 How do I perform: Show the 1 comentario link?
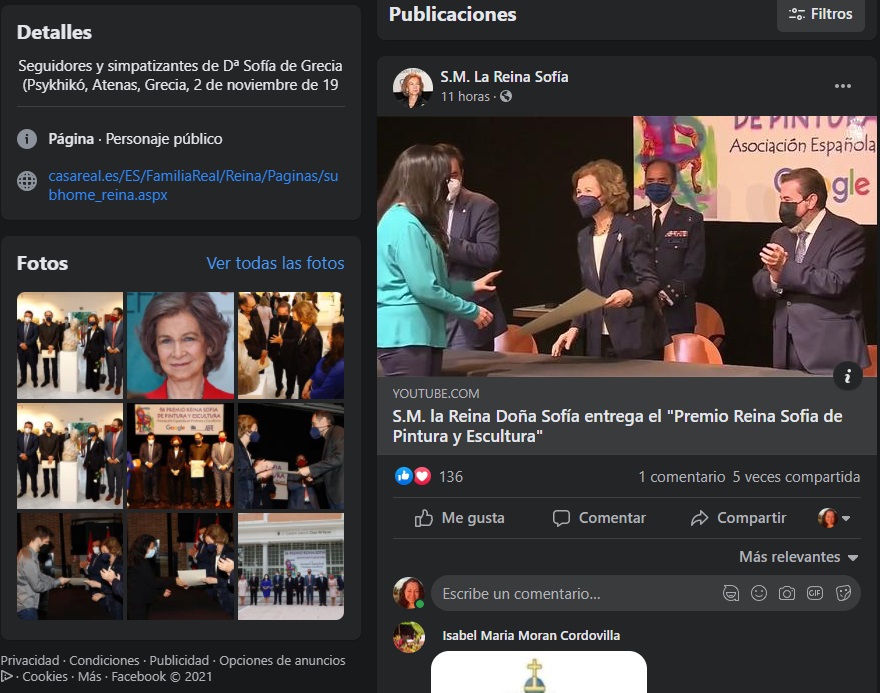click(x=681, y=477)
